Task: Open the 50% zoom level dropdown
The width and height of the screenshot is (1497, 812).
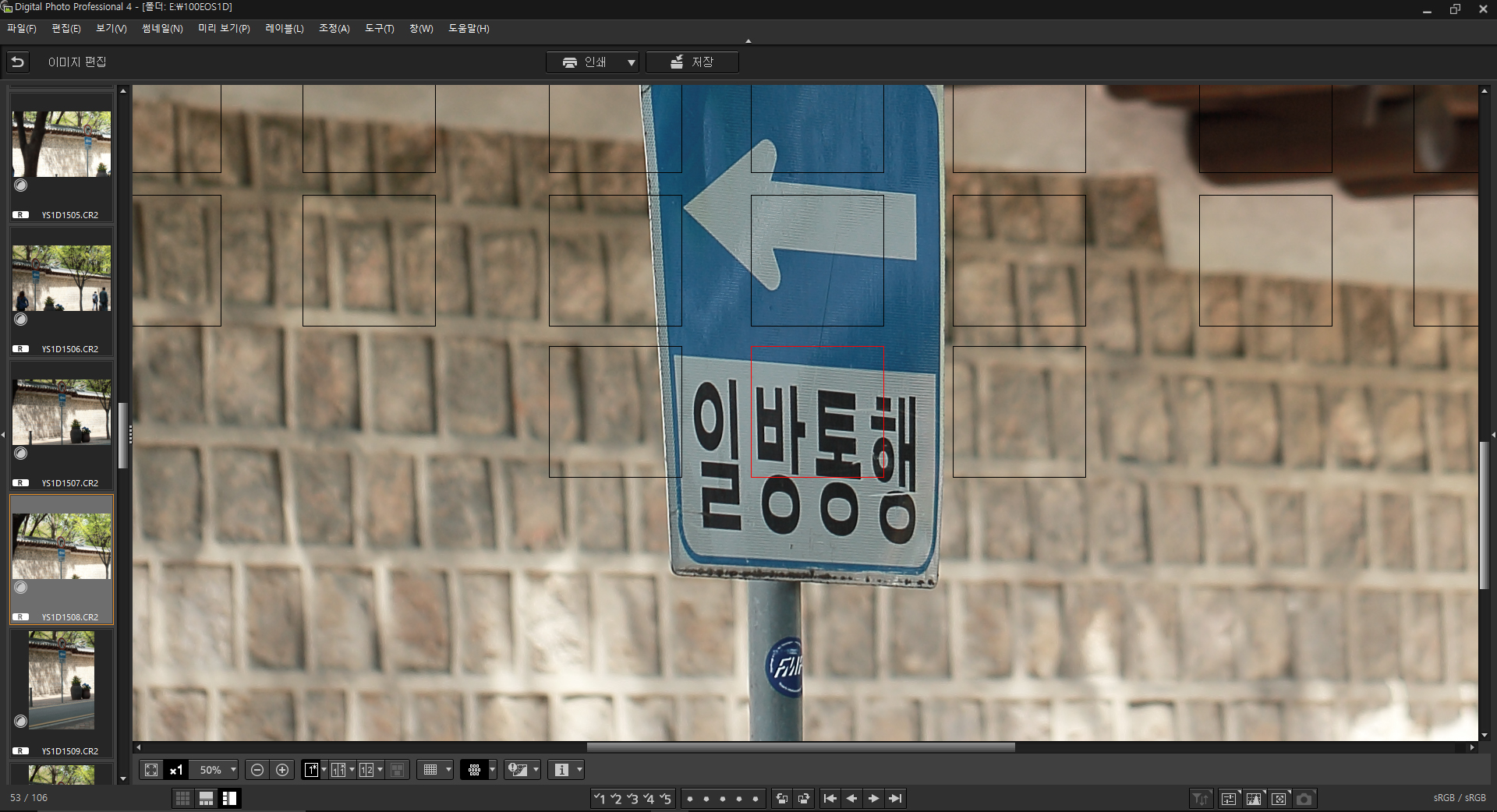Action: click(x=232, y=770)
